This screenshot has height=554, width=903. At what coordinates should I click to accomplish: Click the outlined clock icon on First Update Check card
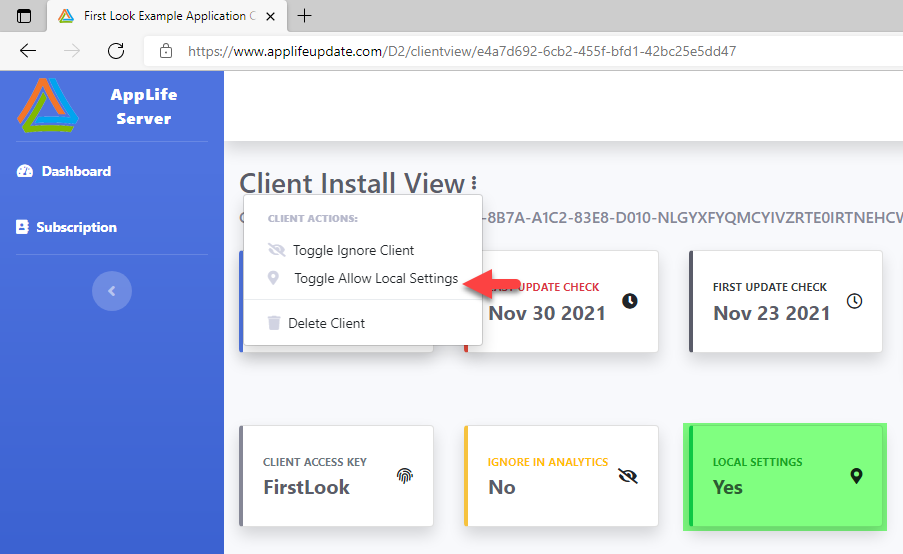855,301
